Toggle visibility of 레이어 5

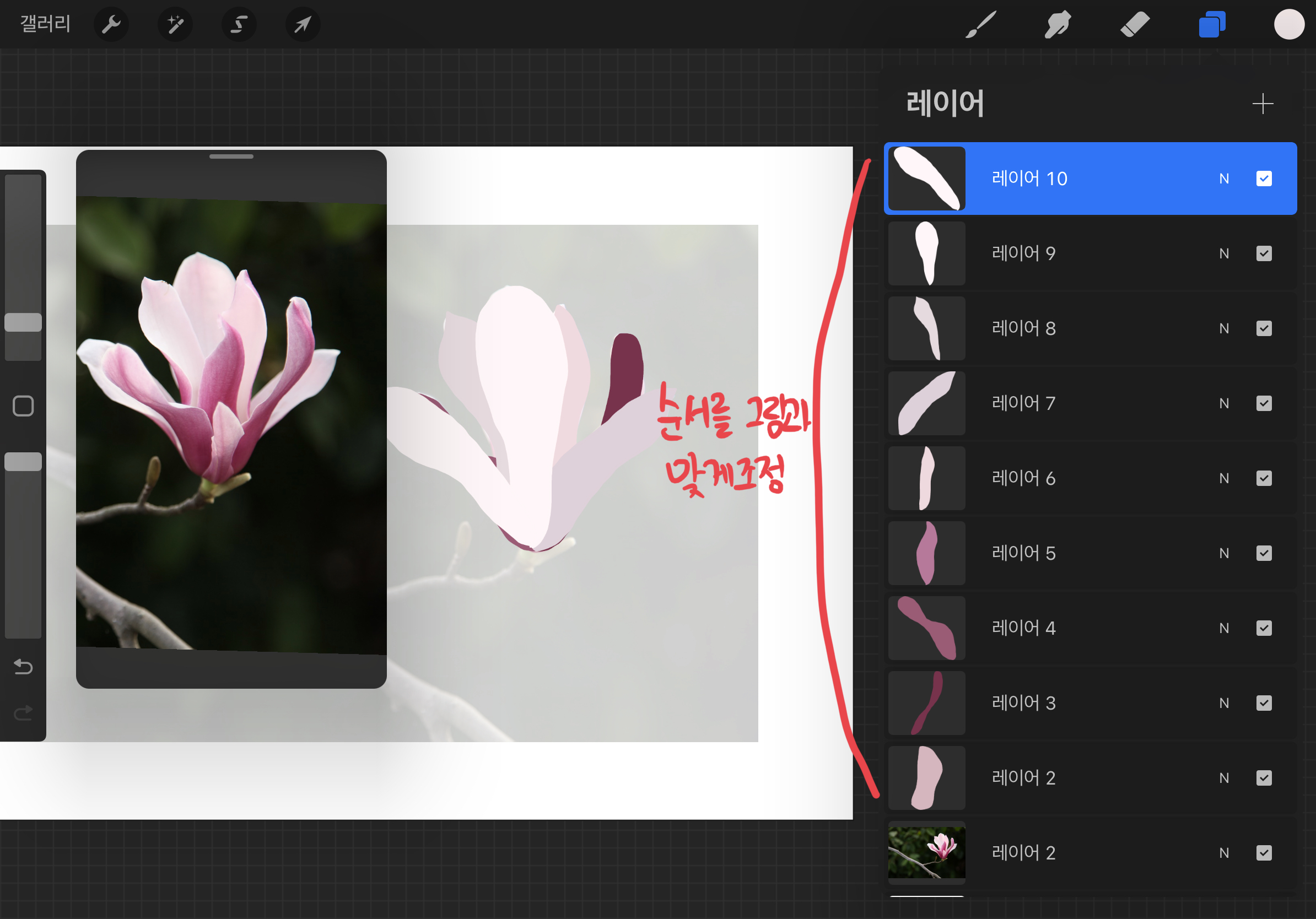[x=1264, y=553]
